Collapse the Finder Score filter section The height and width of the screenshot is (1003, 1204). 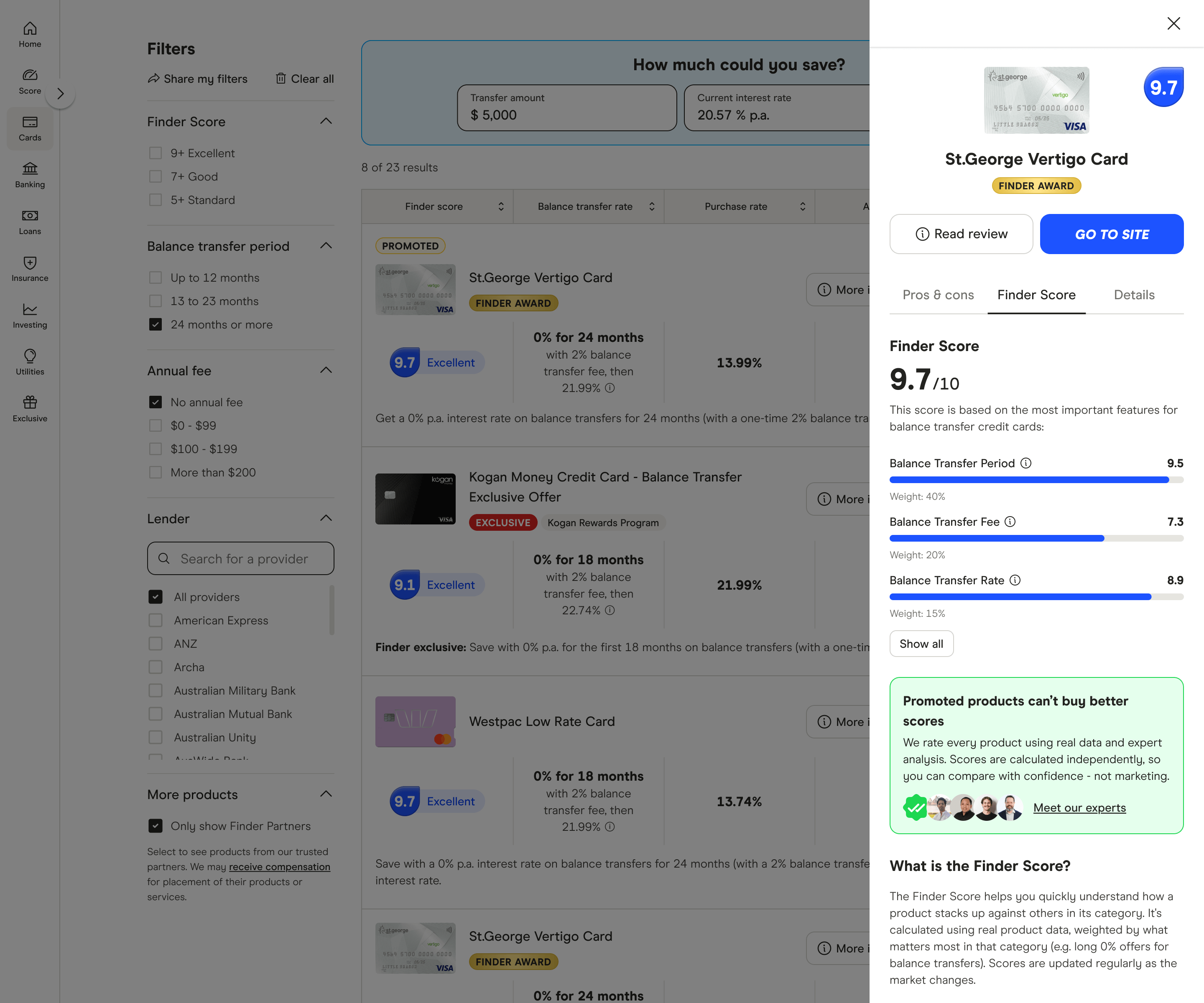(x=326, y=121)
